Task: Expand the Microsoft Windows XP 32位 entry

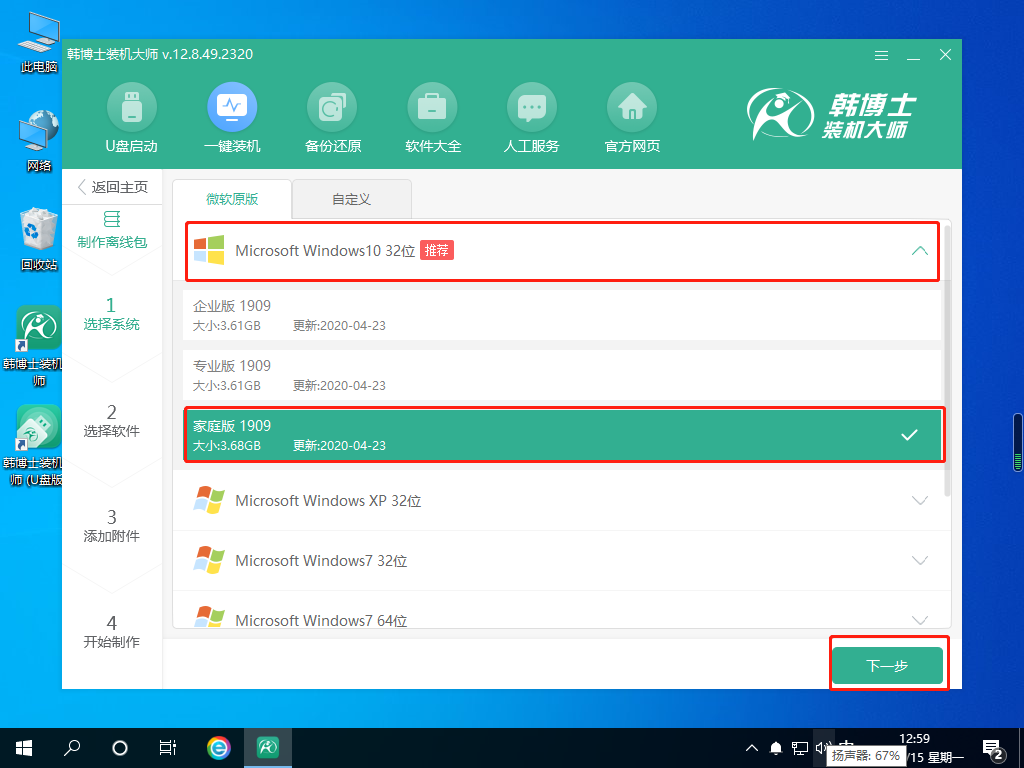Action: [x=921, y=501]
